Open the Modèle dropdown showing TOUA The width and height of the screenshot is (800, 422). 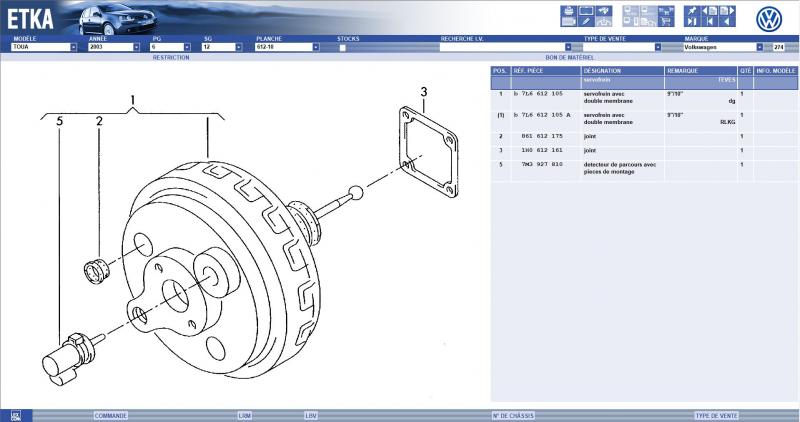73,47
